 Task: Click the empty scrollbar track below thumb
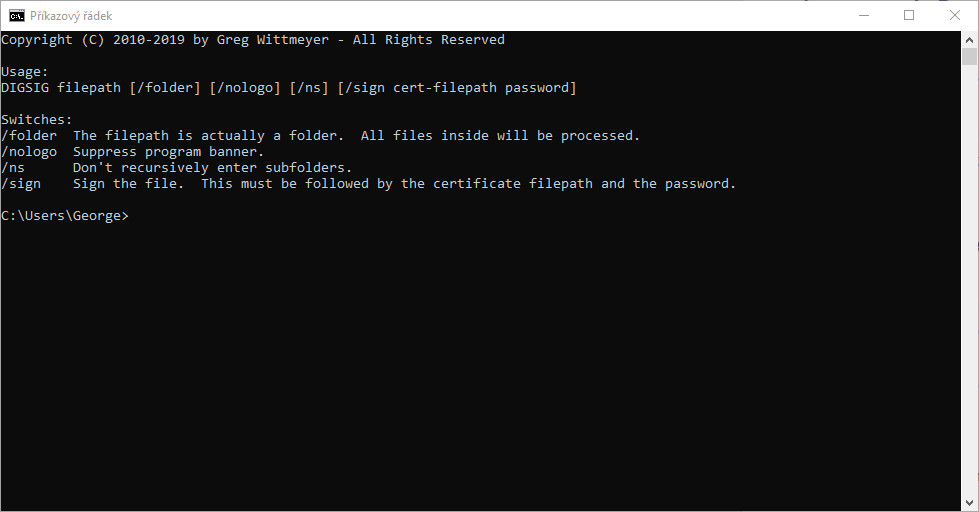(x=969, y=281)
